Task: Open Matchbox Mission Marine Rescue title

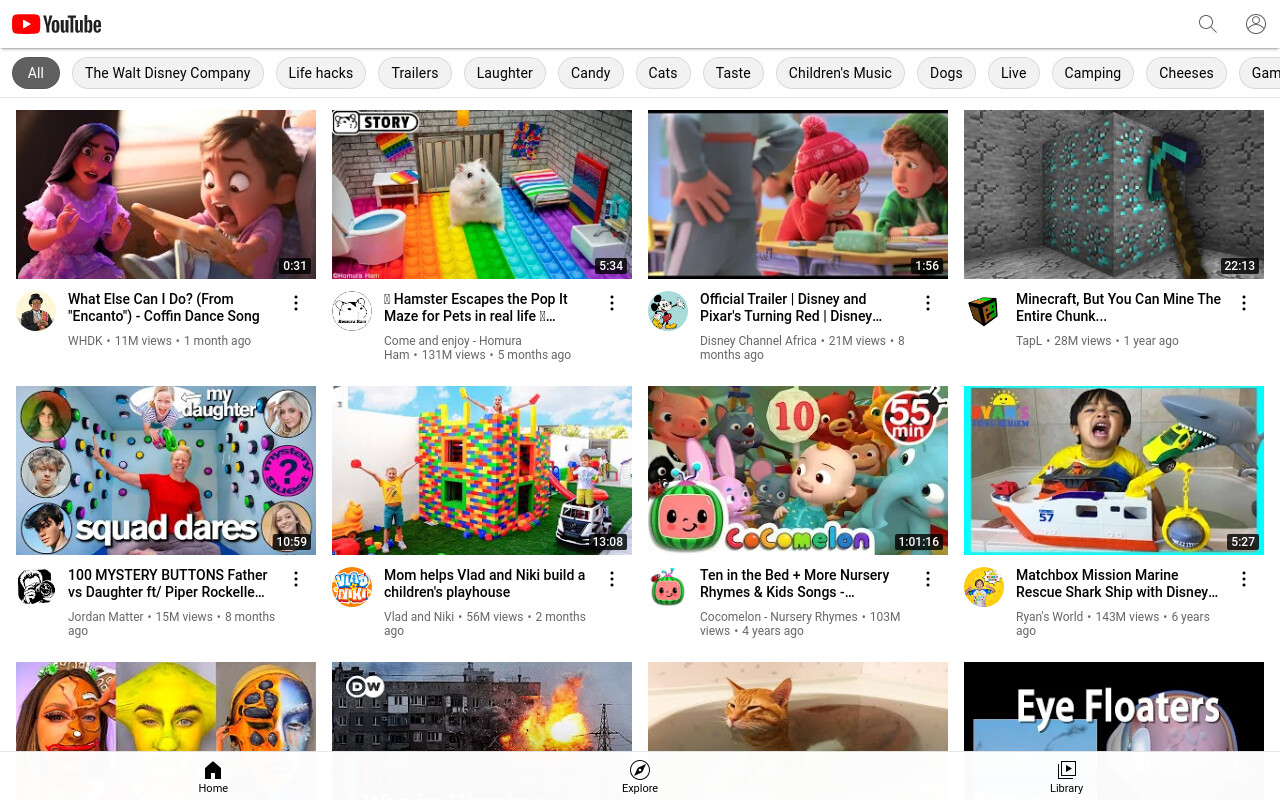Action: click(1117, 583)
